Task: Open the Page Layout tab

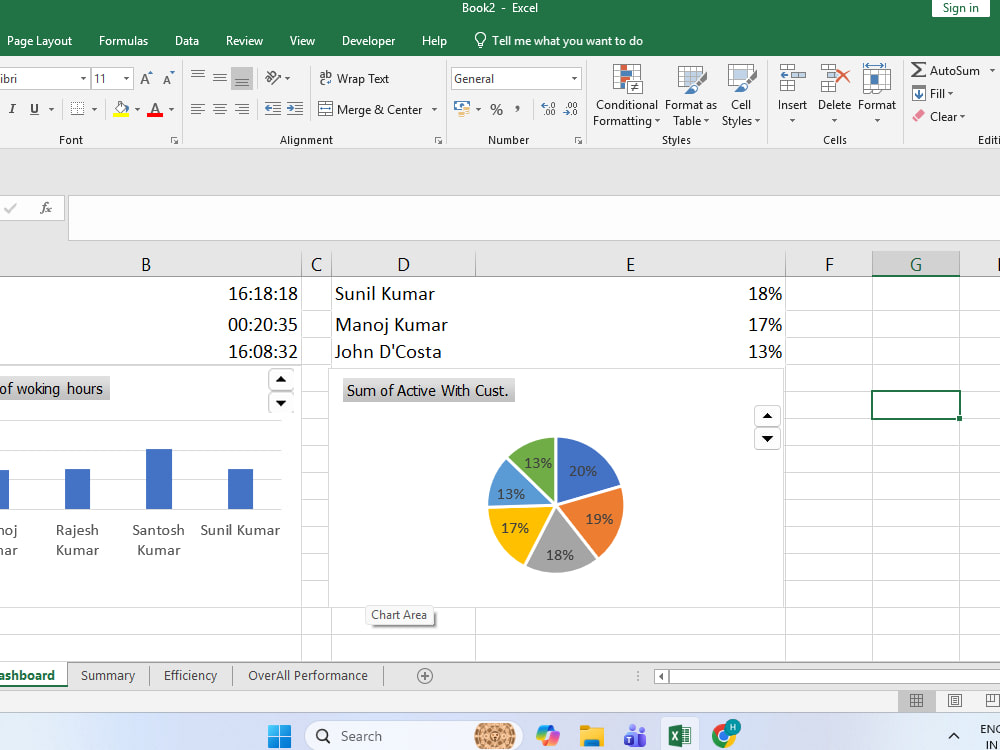Action: click(39, 41)
